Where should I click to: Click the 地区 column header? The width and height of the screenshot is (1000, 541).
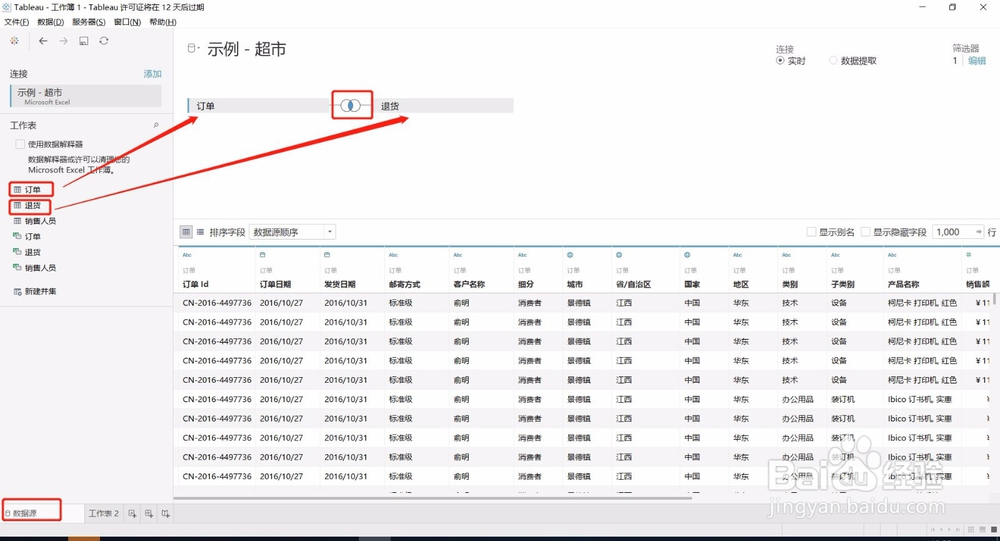740,285
